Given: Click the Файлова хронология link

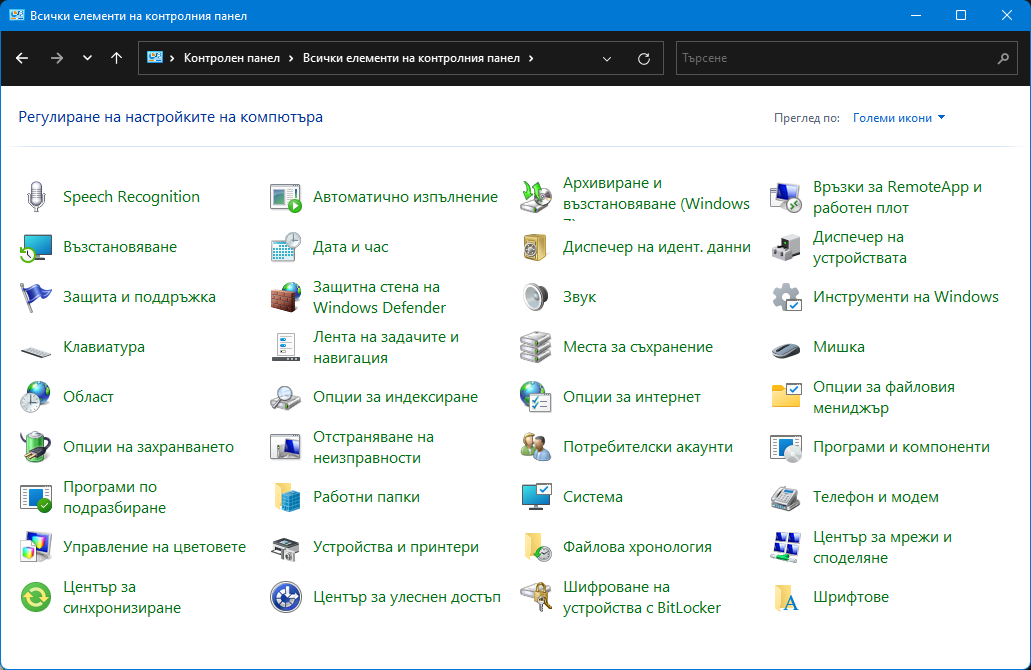Looking at the screenshot, I should point(637,547).
